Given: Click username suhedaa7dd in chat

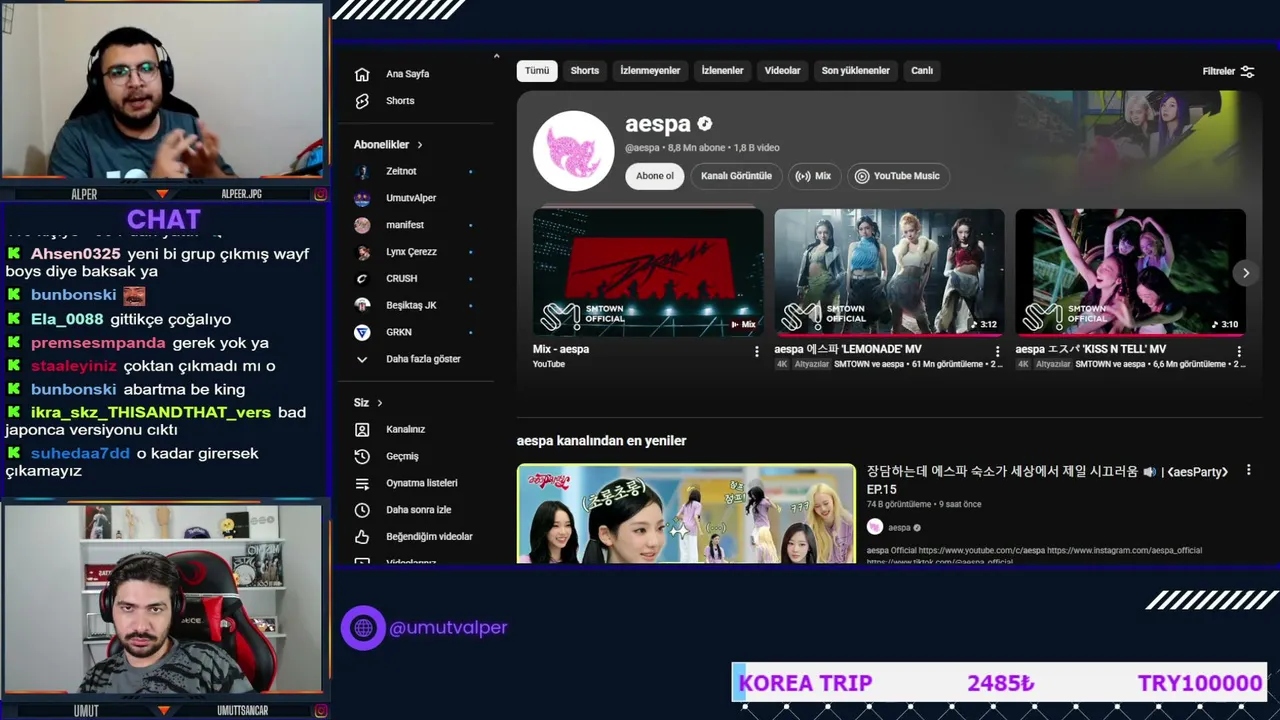Looking at the screenshot, I should [80, 453].
